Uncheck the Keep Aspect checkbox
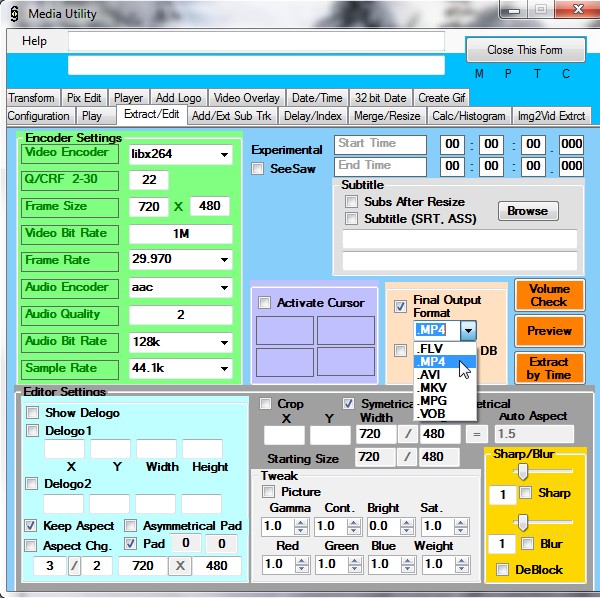This screenshot has width=600, height=598. pyautogui.click(x=31, y=525)
